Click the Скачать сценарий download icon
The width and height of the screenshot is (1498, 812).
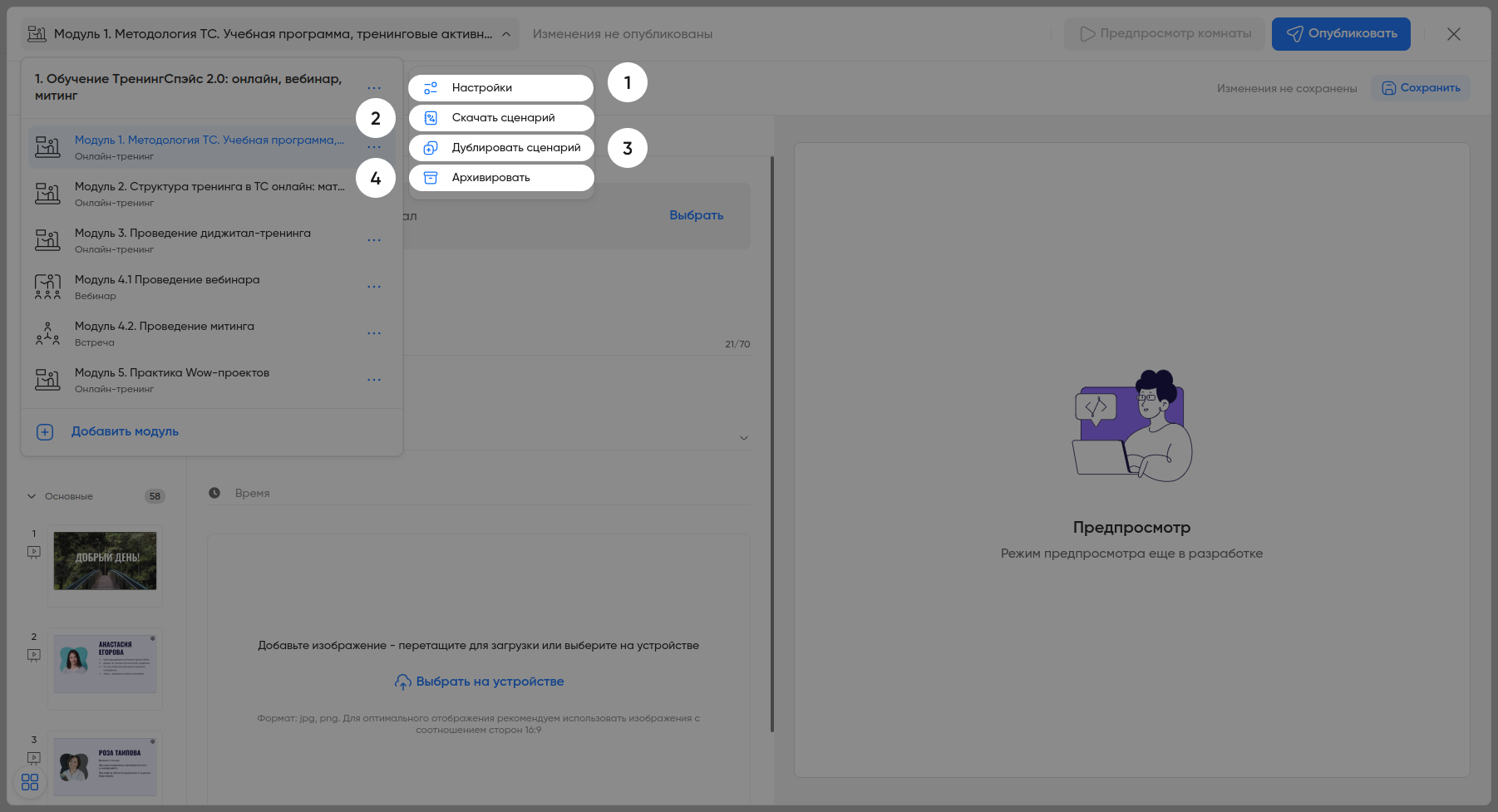(431, 118)
